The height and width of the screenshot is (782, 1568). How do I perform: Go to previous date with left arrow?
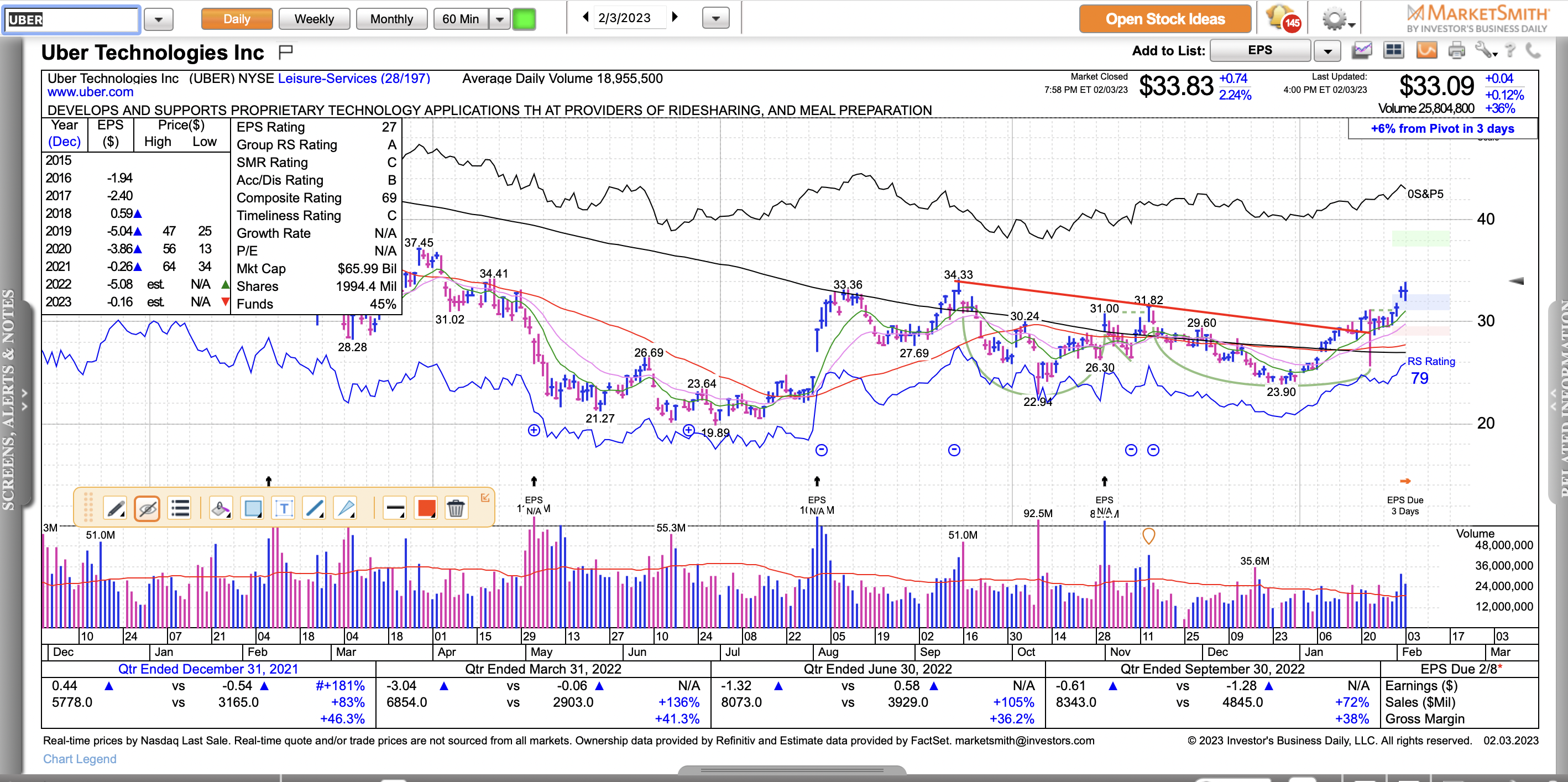[x=585, y=17]
